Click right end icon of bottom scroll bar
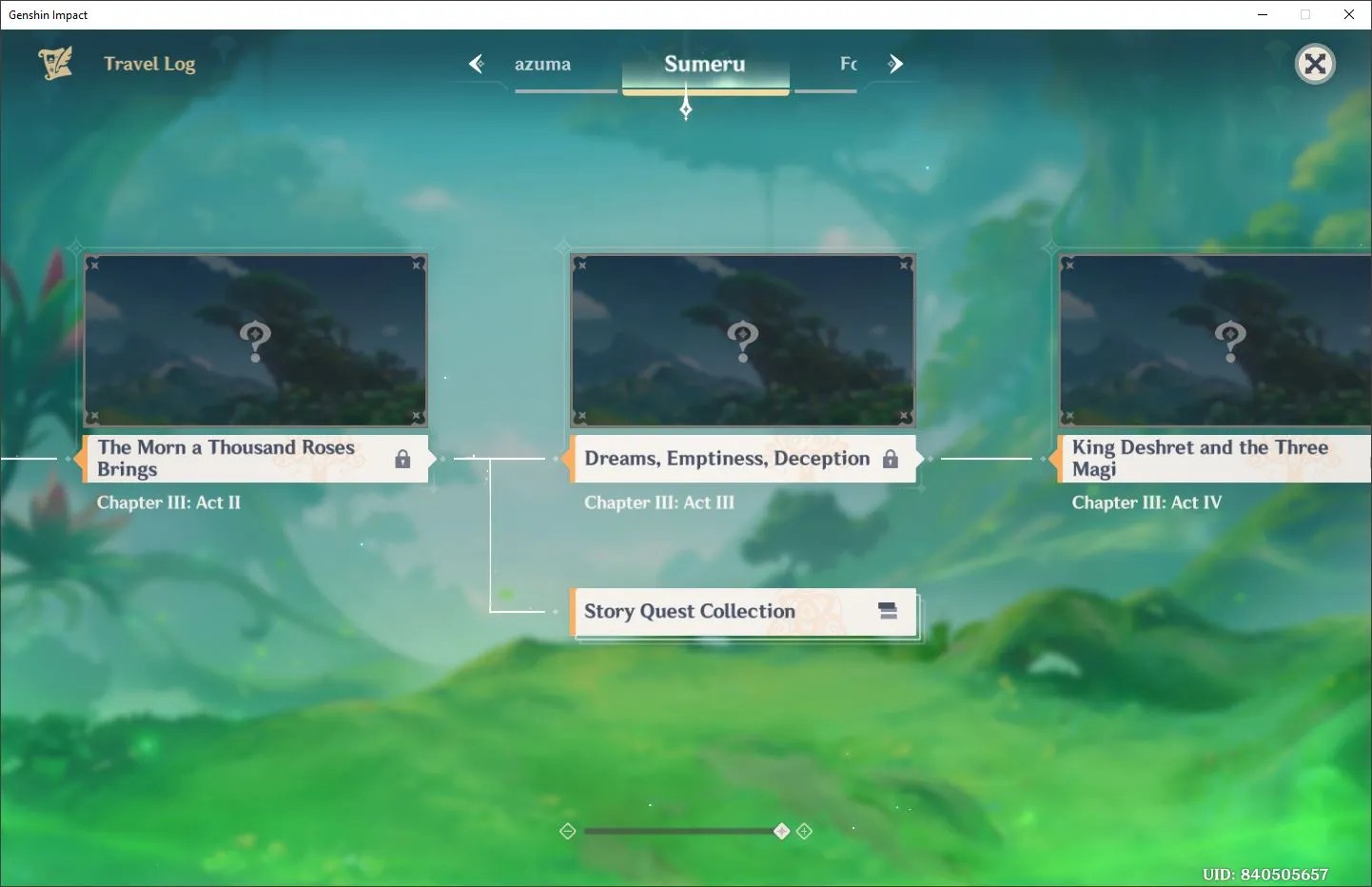 point(804,831)
